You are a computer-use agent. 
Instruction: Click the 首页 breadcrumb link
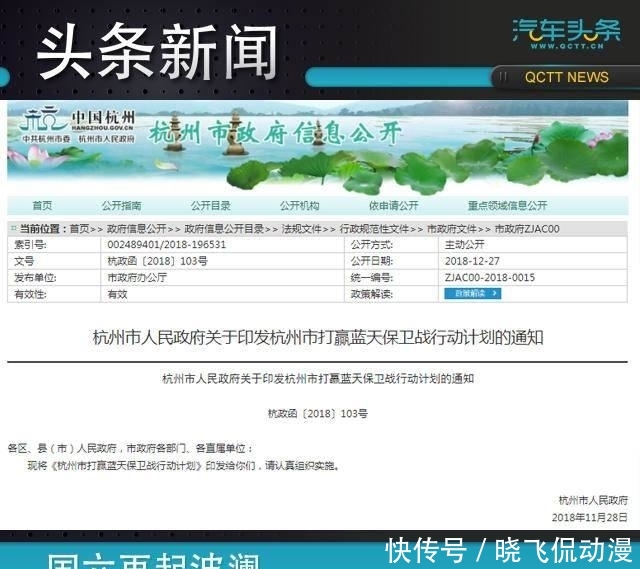pyautogui.click(x=80, y=229)
